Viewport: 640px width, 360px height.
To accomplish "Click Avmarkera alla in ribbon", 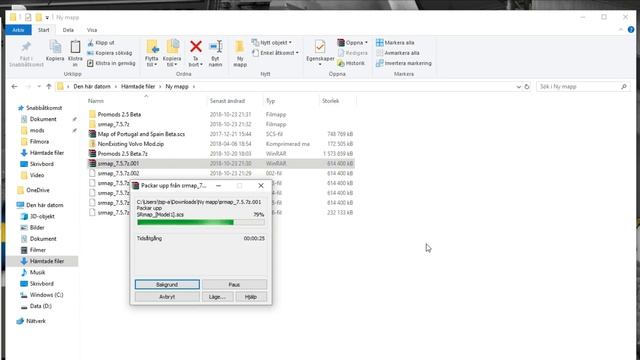I will tap(398, 53).
